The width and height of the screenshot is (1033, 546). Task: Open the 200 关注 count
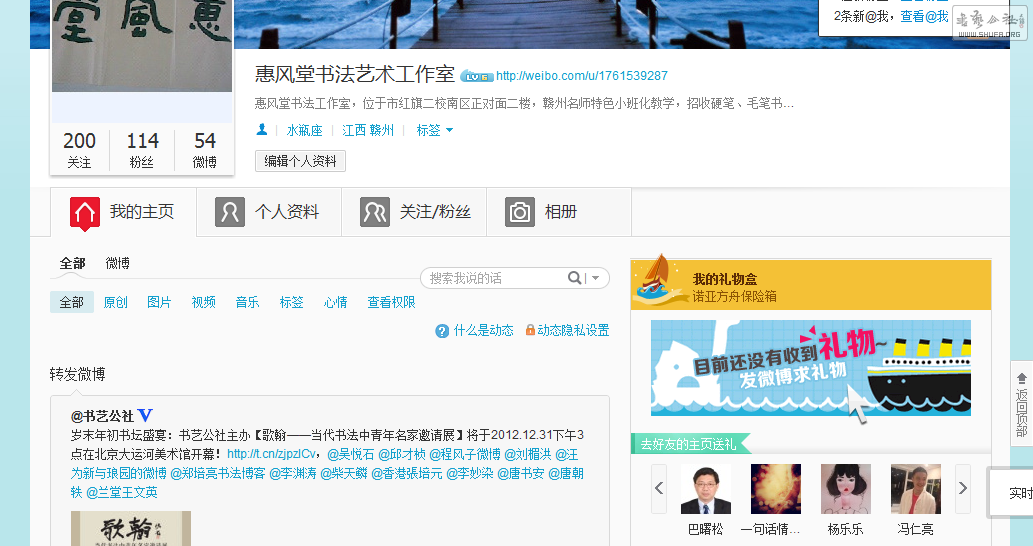pos(79,150)
